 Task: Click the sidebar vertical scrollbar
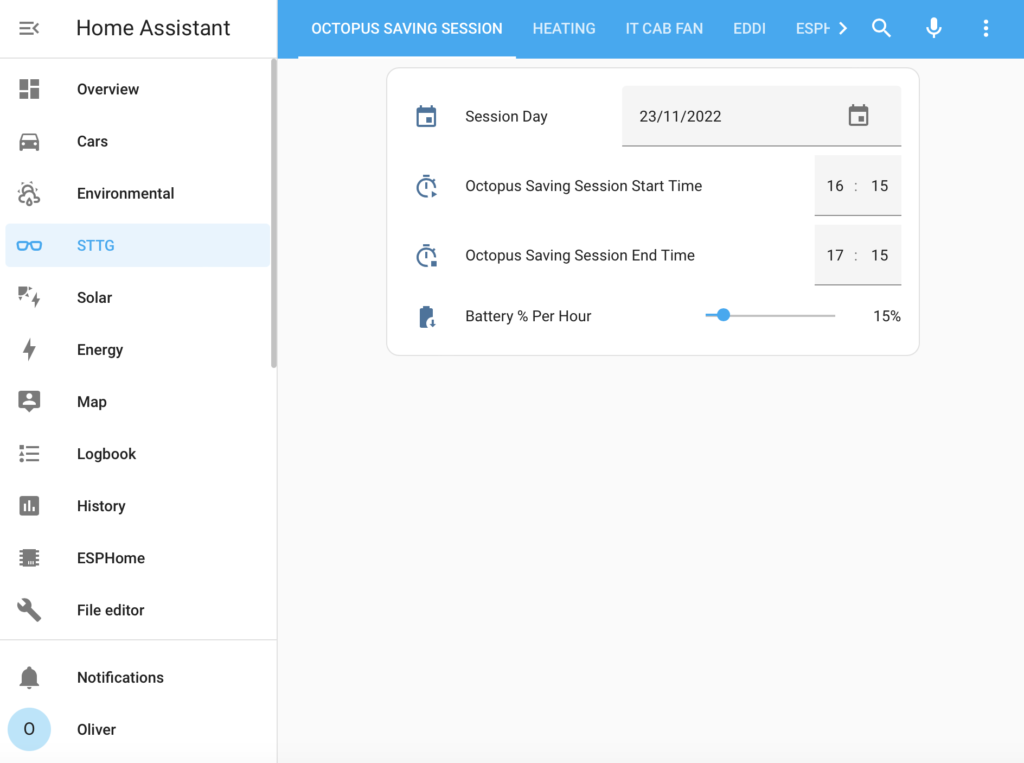click(274, 214)
